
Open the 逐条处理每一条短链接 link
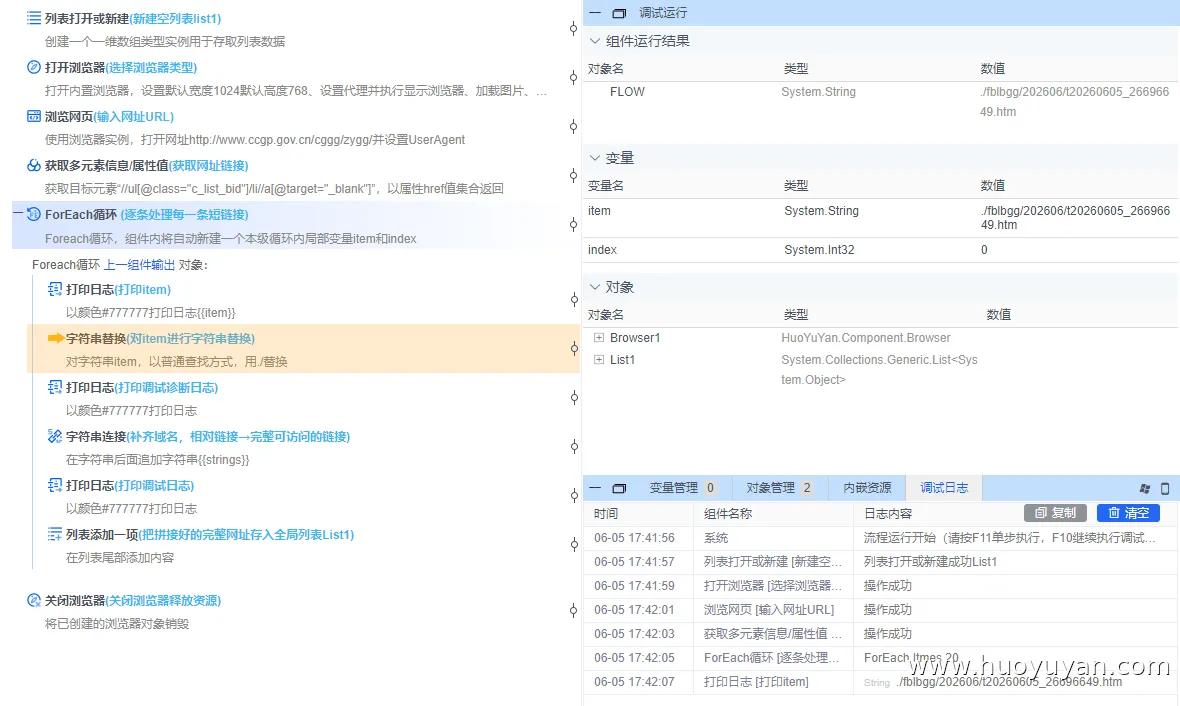coord(184,214)
